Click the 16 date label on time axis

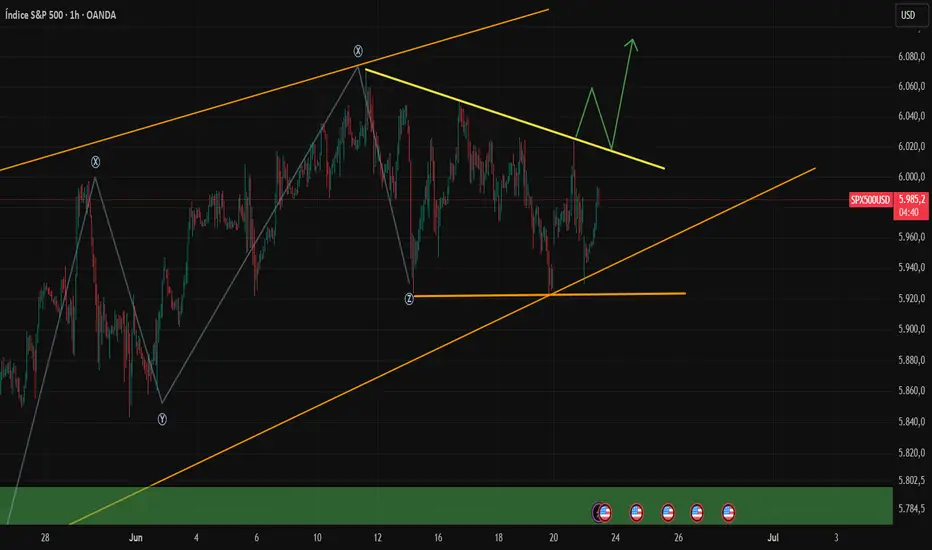tap(438, 538)
